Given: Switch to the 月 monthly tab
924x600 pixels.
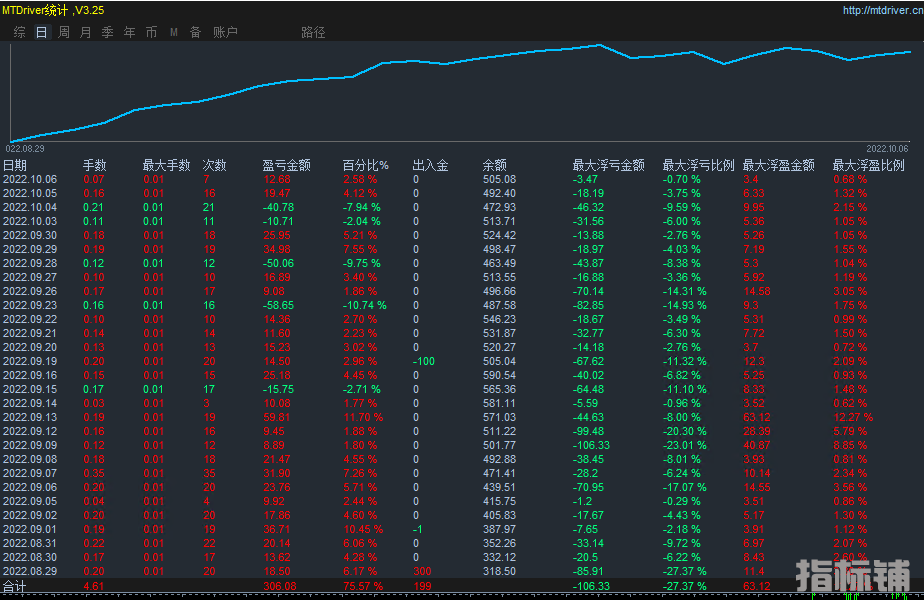Looking at the screenshot, I should point(85,32).
